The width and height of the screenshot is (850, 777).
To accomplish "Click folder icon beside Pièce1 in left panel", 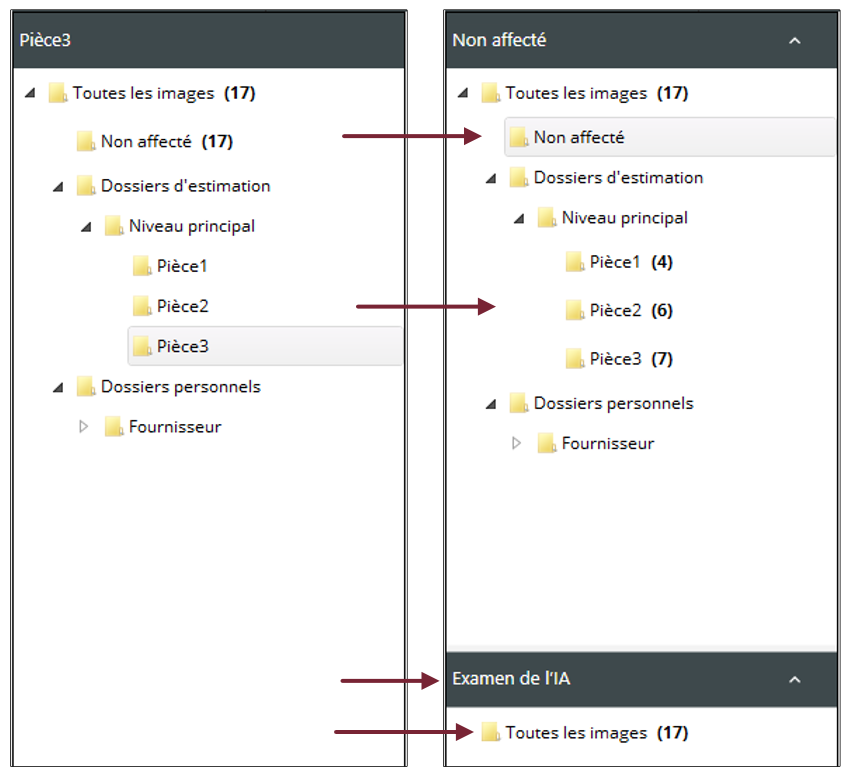I will tap(142, 267).
